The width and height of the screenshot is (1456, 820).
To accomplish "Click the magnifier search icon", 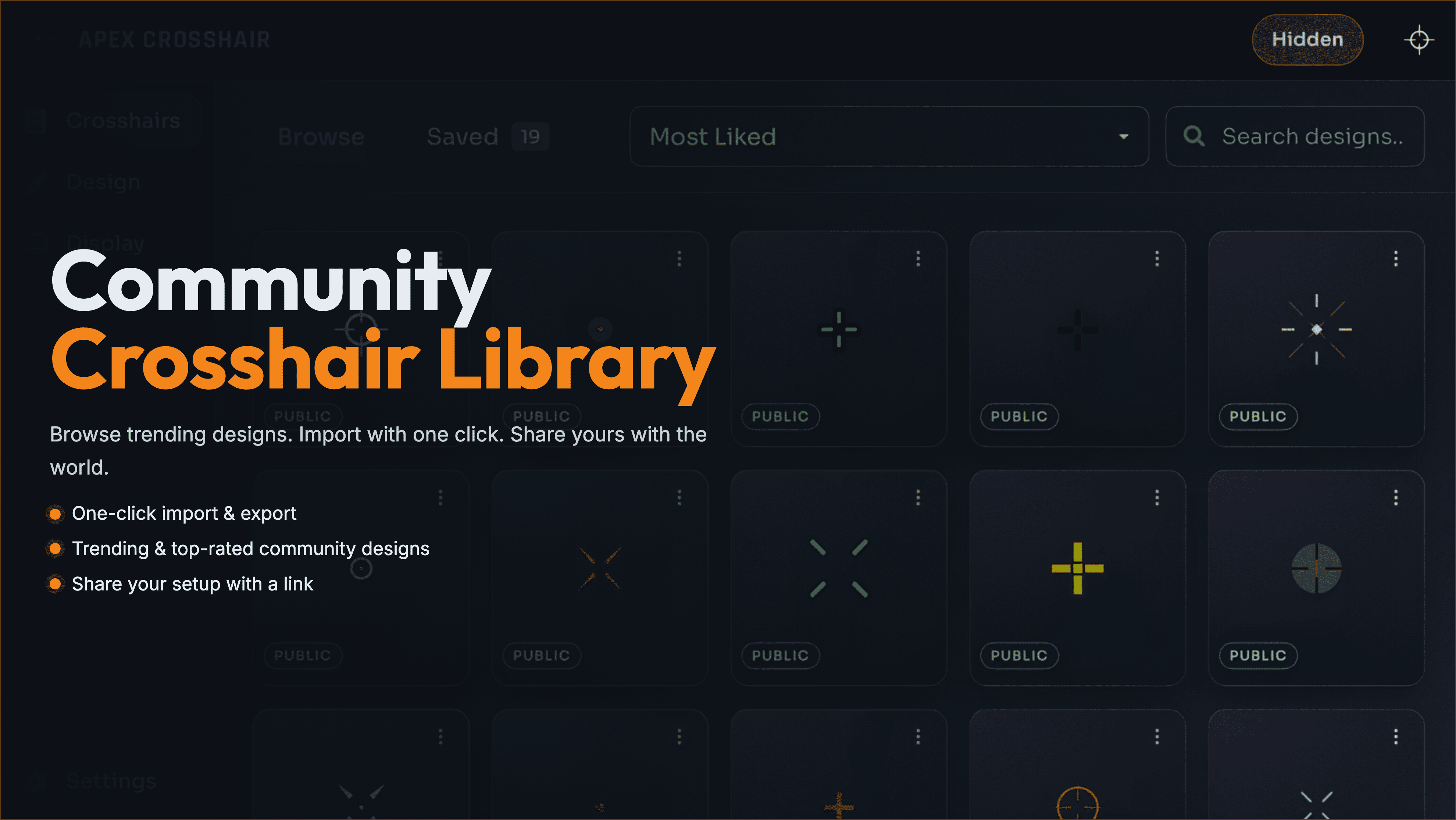I will click(x=1194, y=136).
